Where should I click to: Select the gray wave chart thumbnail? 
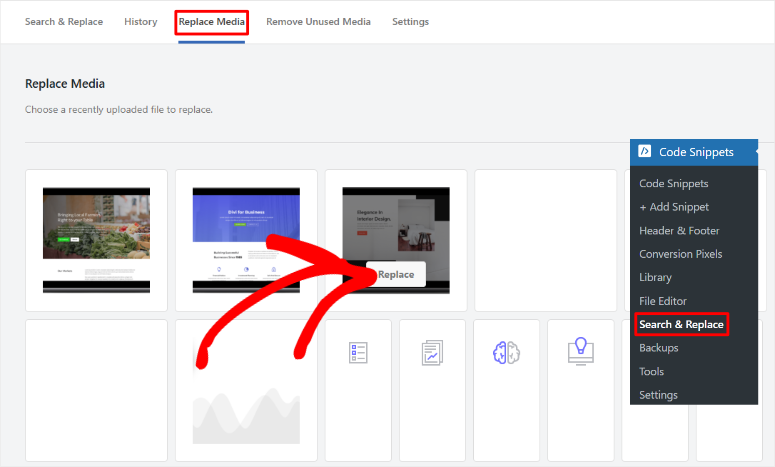coord(246,390)
